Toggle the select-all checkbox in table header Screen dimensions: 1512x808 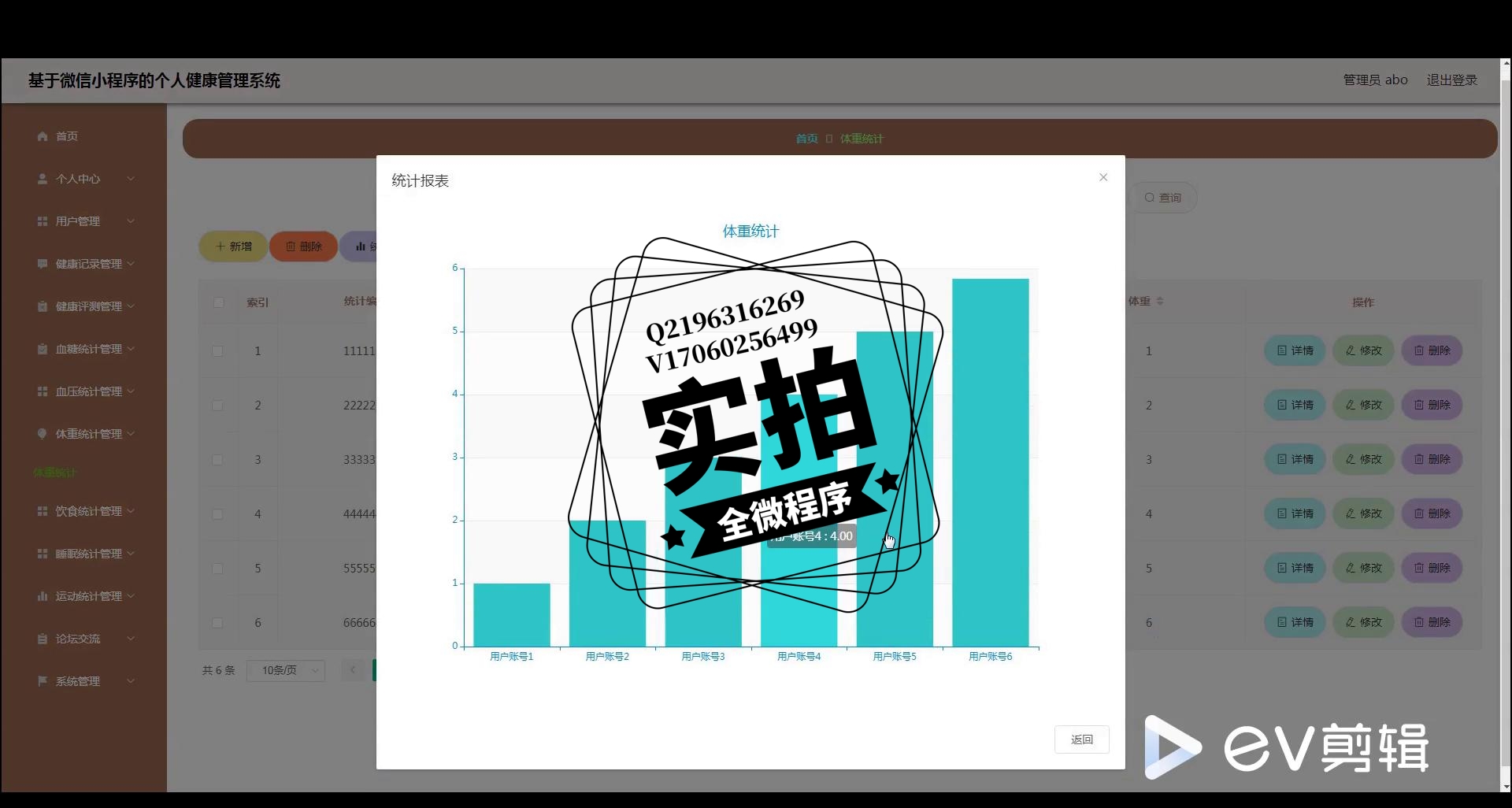pyautogui.click(x=218, y=302)
